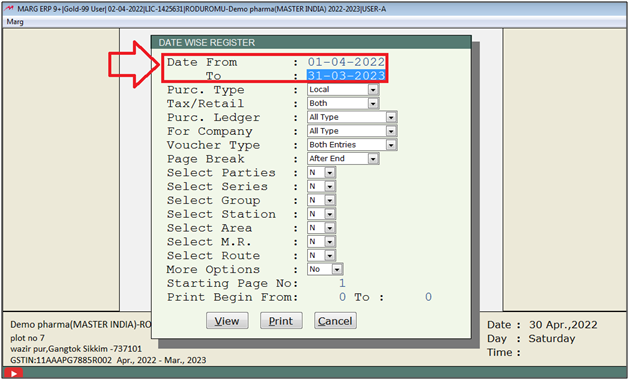Open the Select Station N dropdown
Image resolution: width=630 pixels, height=380 pixels.
(x=321, y=214)
